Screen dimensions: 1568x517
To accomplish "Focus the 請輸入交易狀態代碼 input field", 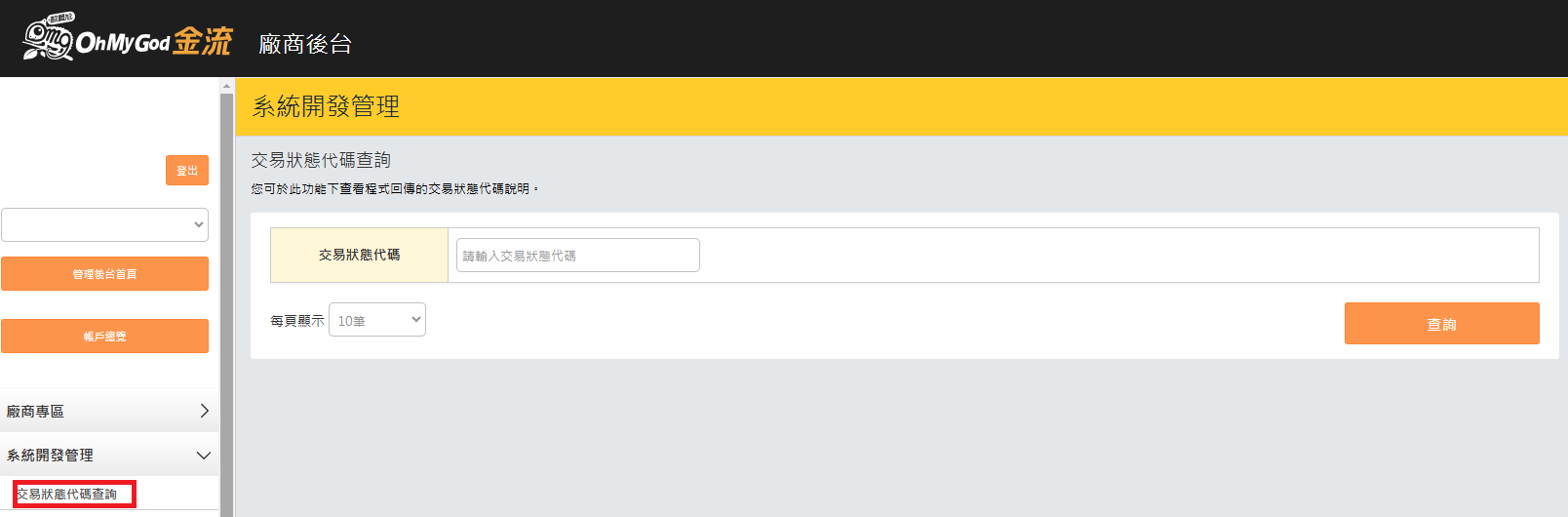I will (577, 256).
